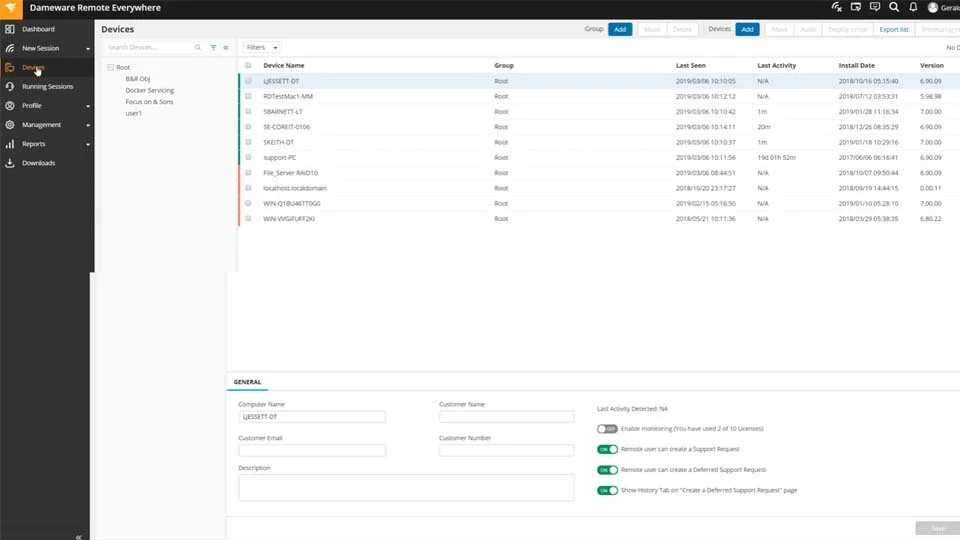This screenshot has width=960, height=540.
Task: Click the Customer Number field
Action: pyautogui.click(x=506, y=451)
